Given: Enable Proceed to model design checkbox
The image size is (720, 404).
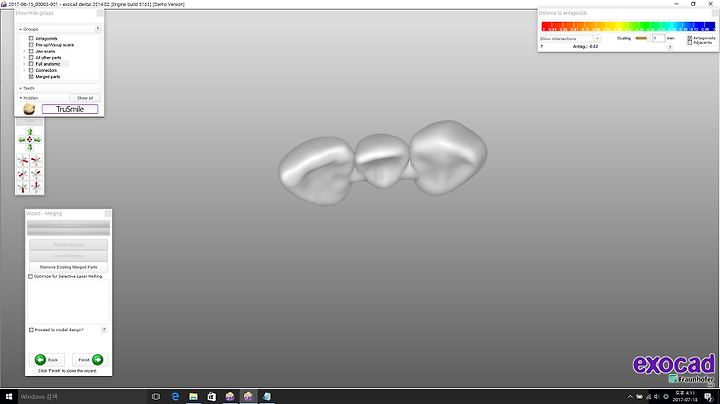Looking at the screenshot, I should coord(31,330).
